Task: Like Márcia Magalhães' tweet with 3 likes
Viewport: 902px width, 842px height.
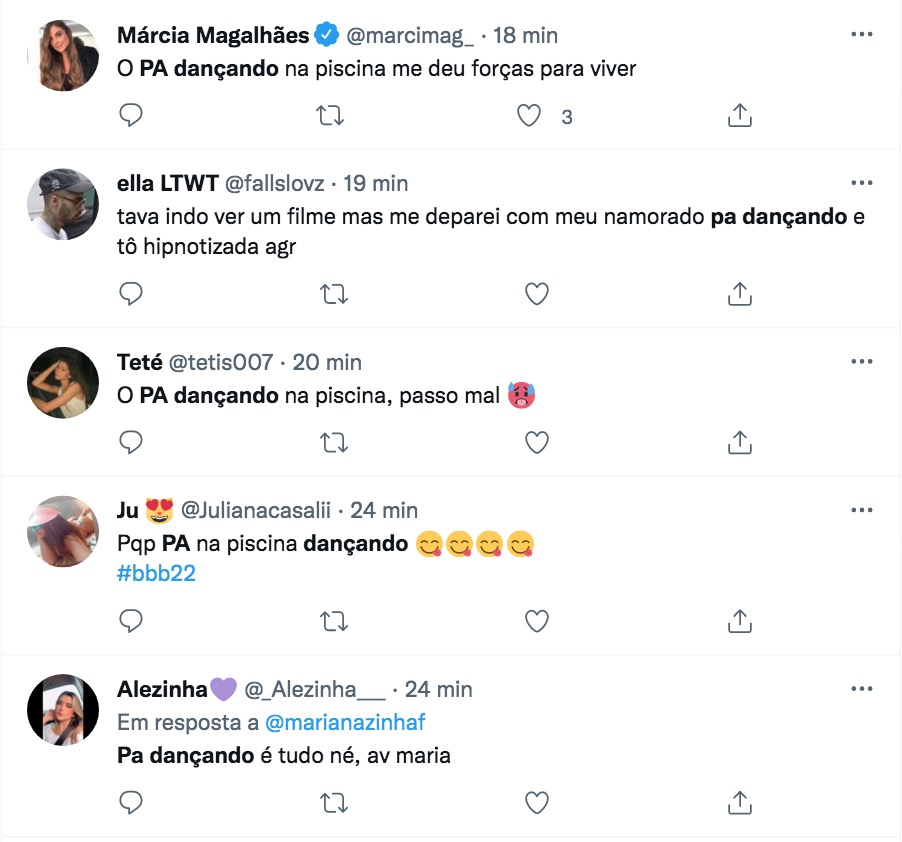Action: tap(529, 116)
